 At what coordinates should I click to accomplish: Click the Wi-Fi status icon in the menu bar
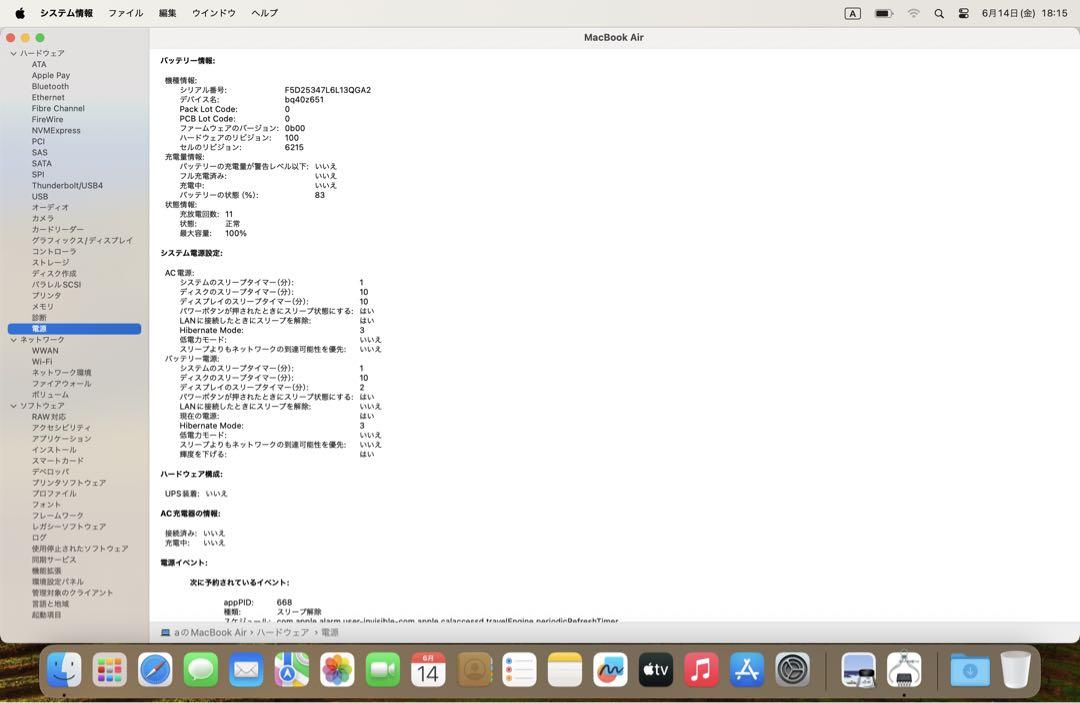913,13
